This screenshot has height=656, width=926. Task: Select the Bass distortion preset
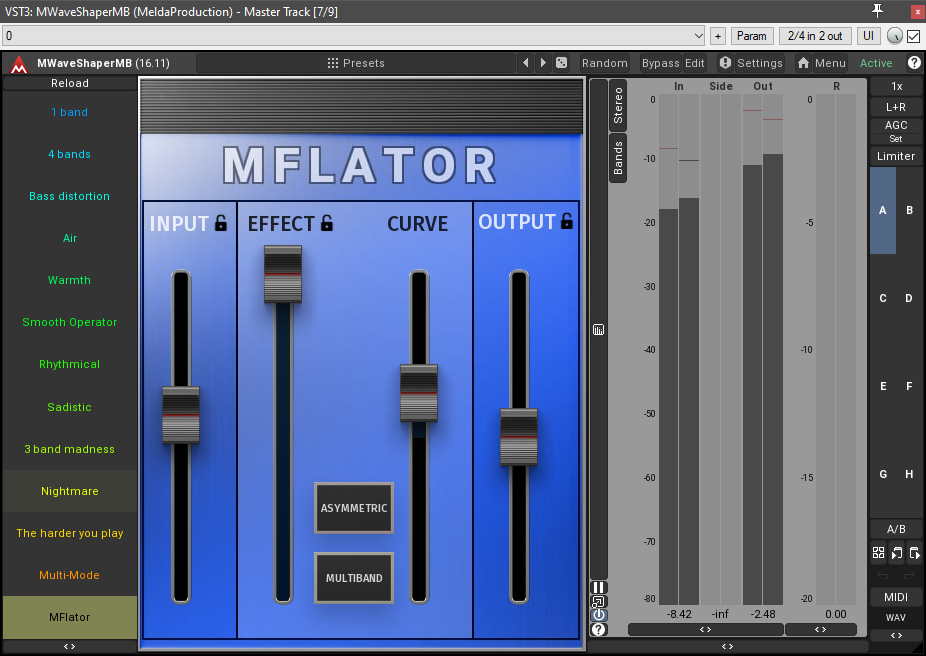coord(70,196)
